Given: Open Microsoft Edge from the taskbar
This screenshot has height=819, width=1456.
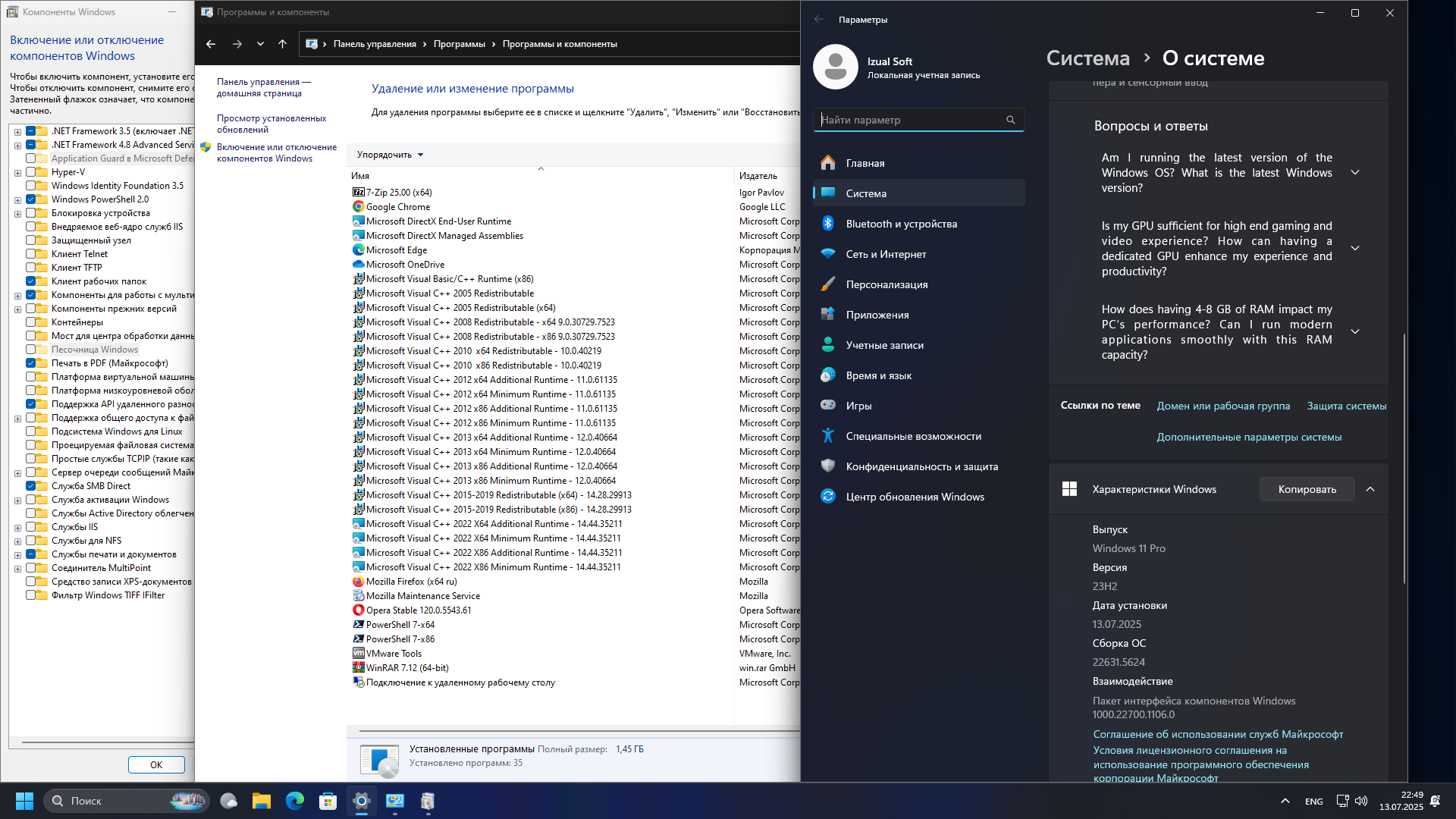Looking at the screenshot, I should point(295,801).
